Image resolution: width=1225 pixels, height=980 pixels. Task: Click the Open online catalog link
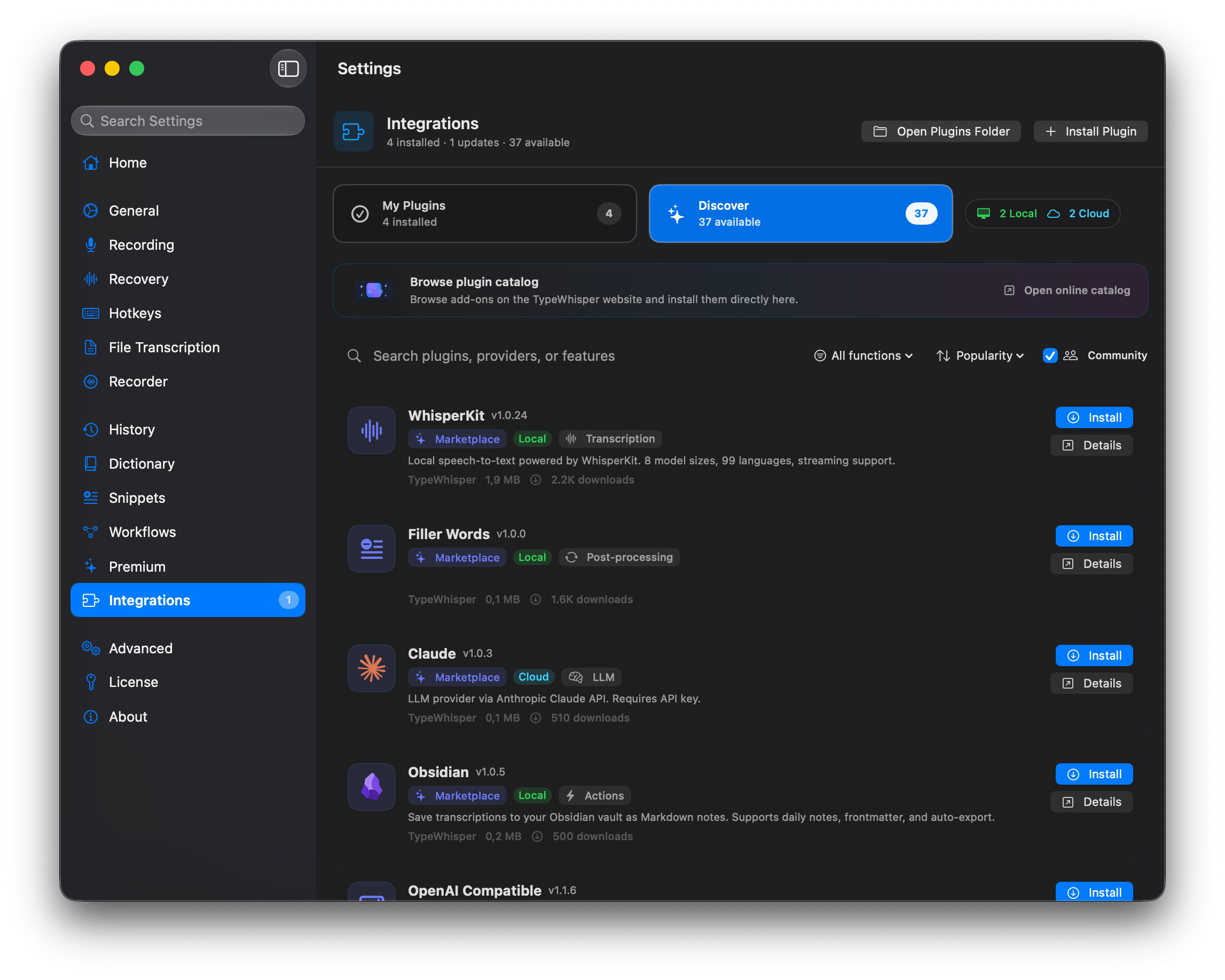pyautogui.click(x=1067, y=290)
